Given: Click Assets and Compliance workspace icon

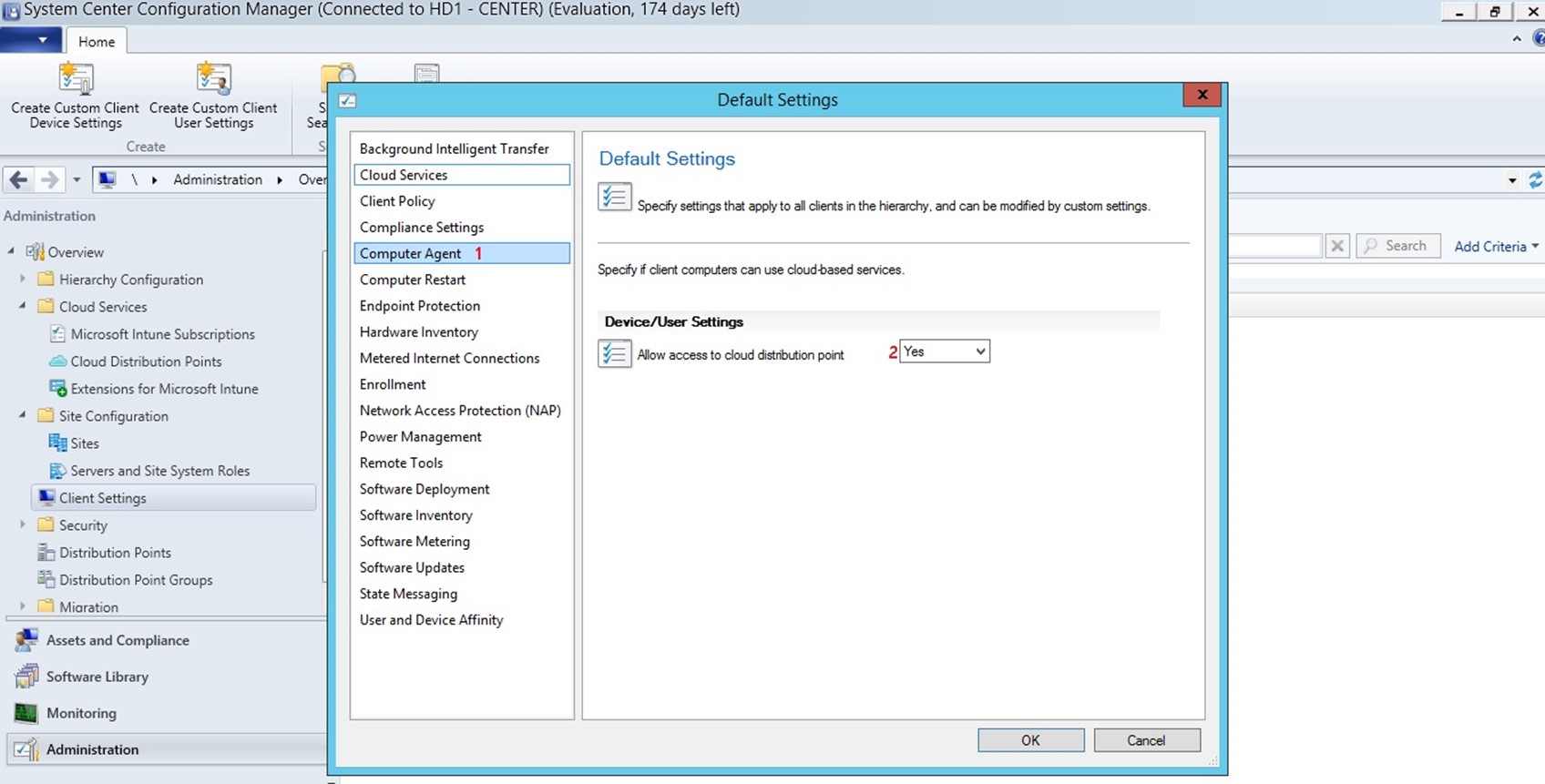Looking at the screenshot, I should point(26,640).
